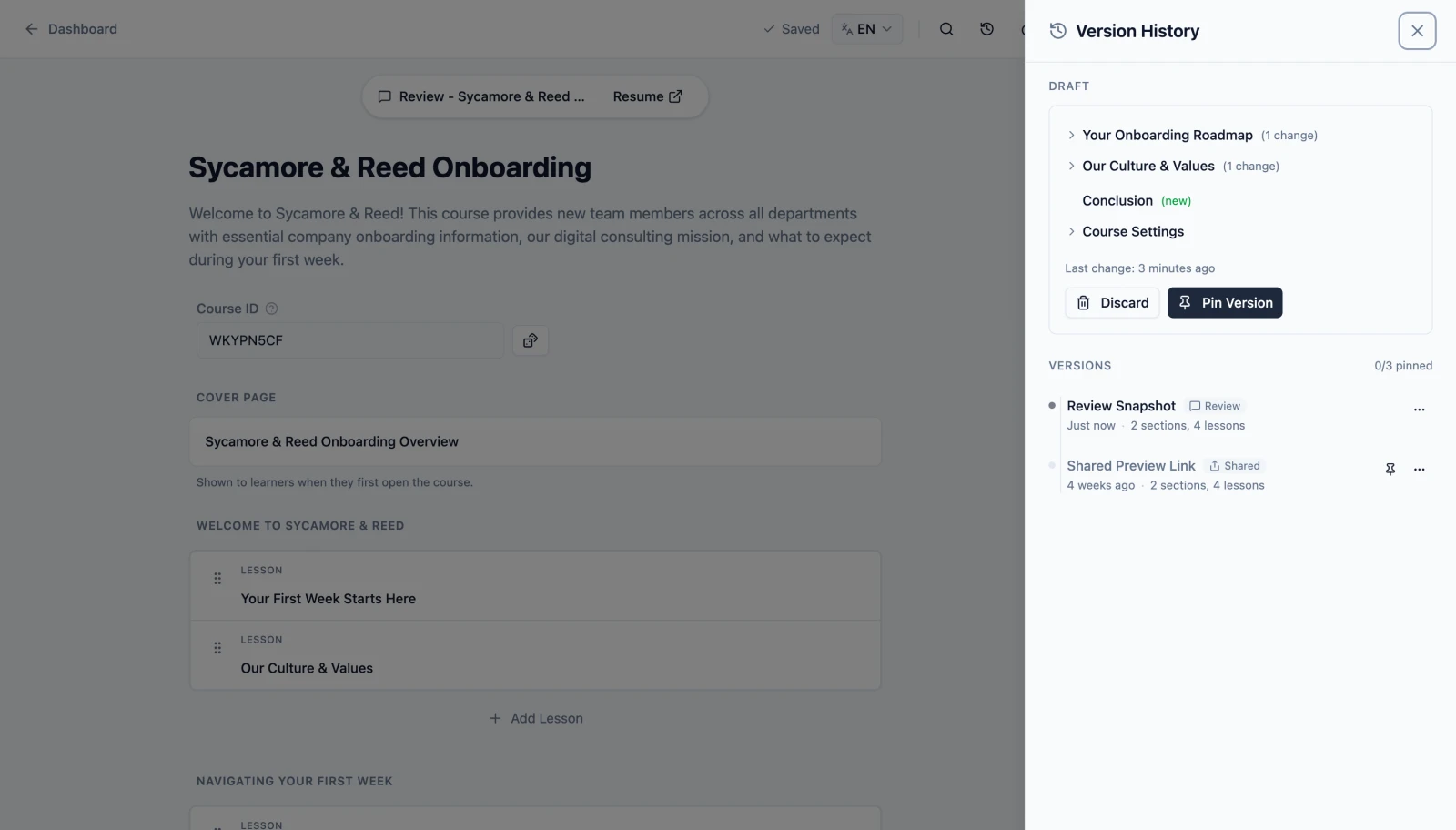Click the course description paragraph
This screenshot has height=830, width=1456.
click(x=531, y=237)
